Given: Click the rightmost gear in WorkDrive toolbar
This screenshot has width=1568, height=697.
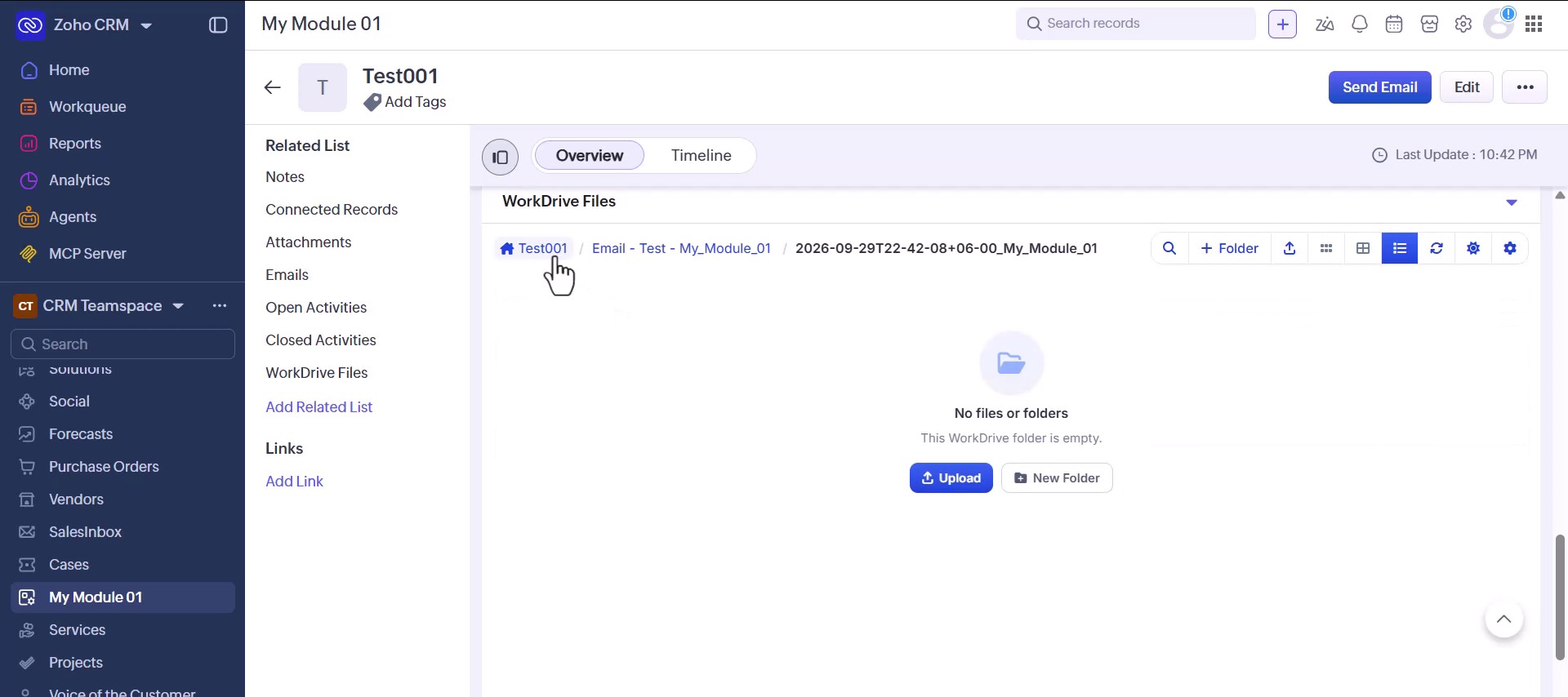Looking at the screenshot, I should [x=1510, y=248].
